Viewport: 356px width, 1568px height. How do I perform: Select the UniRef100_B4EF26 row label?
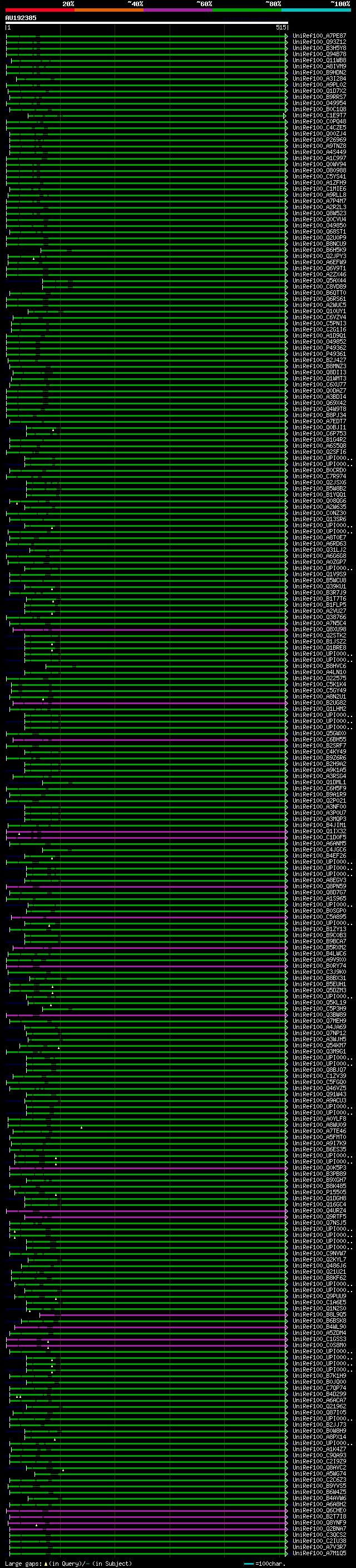pos(319,856)
